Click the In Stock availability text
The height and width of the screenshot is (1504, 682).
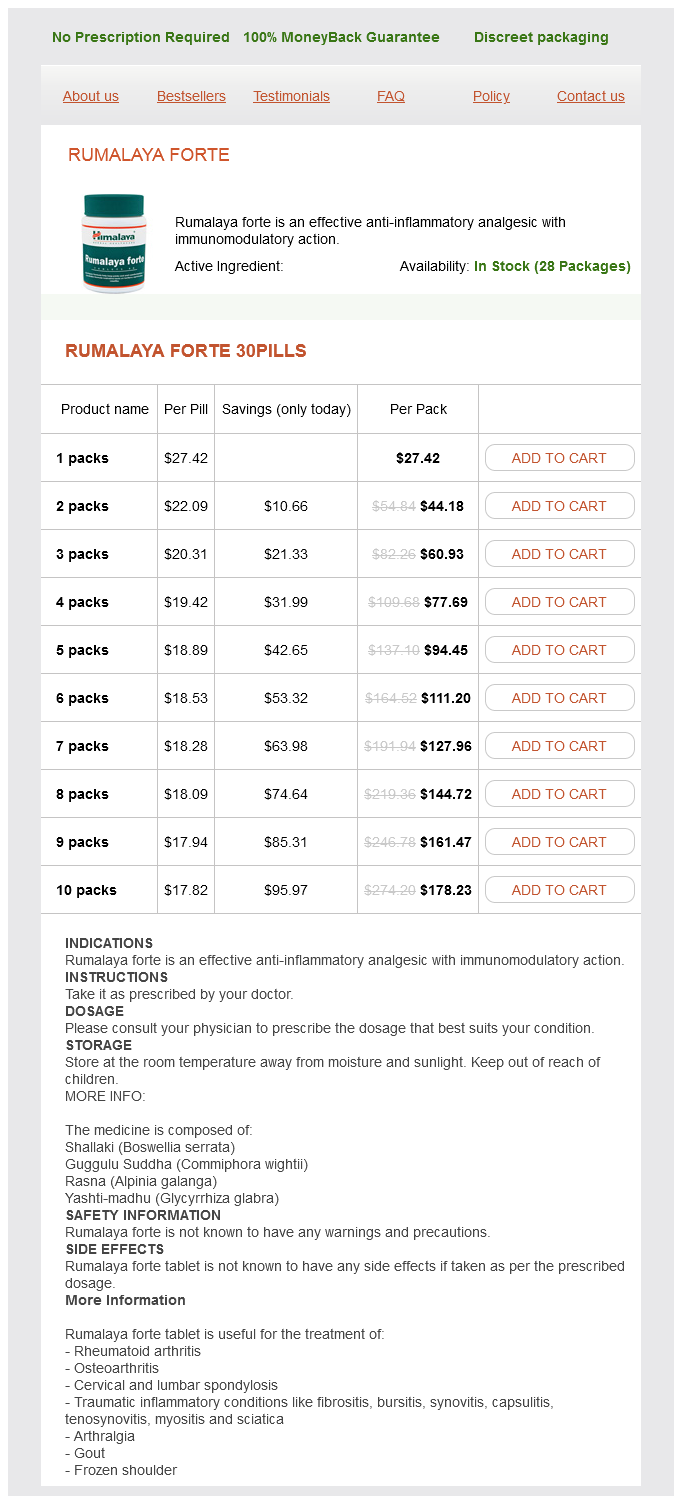pos(552,267)
